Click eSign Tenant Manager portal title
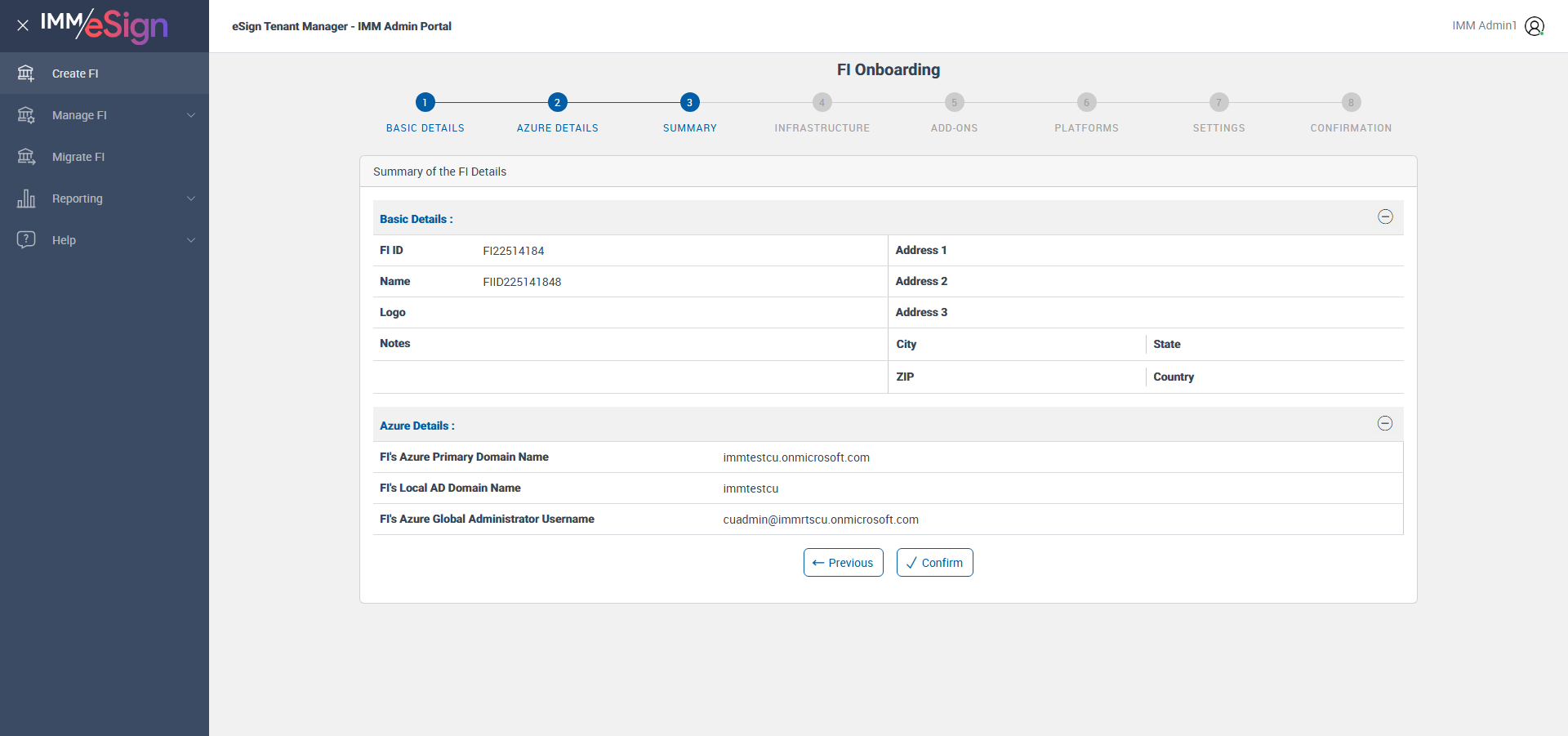Image resolution: width=1568 pixels, height=736 pixels. 341,26
